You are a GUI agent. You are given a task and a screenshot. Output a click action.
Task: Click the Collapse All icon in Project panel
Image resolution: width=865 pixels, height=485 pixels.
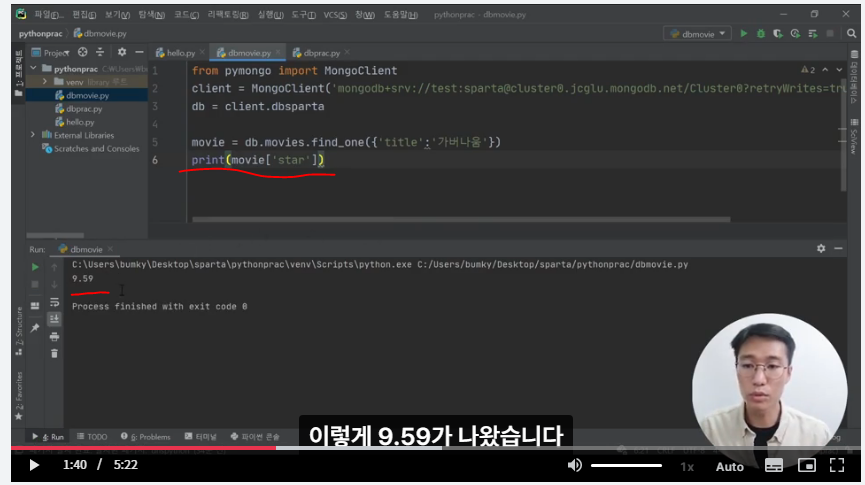pyautogui.click(x=100, y=52)
